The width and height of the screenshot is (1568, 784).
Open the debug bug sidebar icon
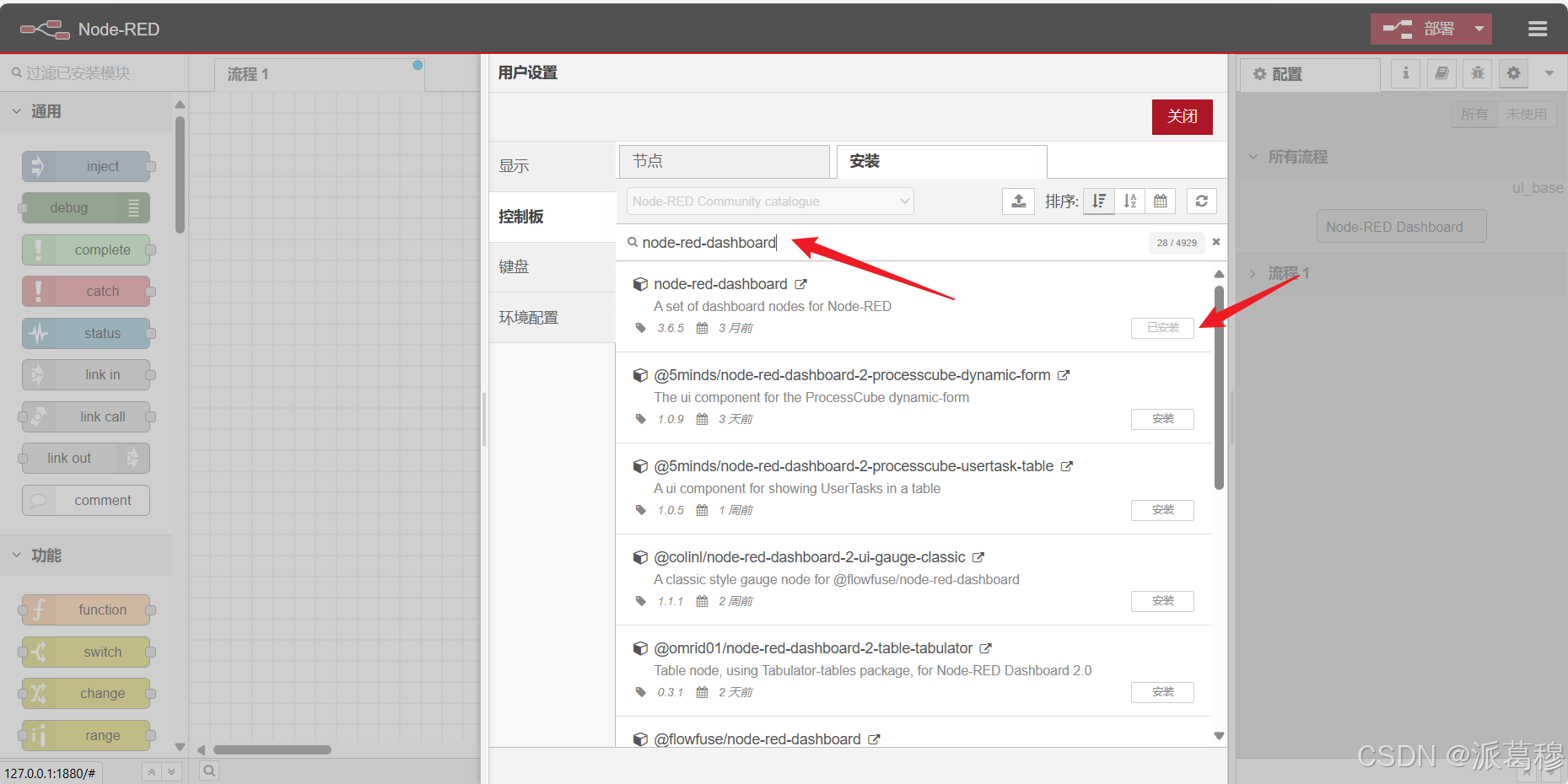pos(1478,73)
